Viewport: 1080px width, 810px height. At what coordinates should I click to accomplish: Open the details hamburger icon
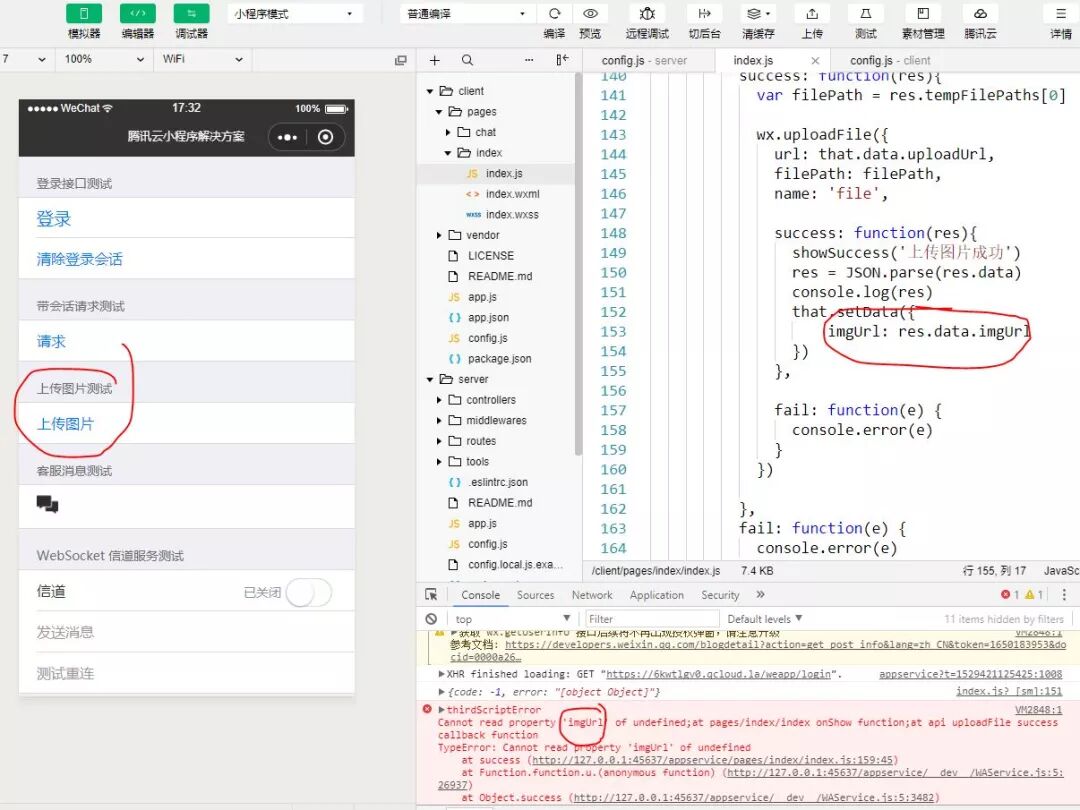tap(1060, 14)
